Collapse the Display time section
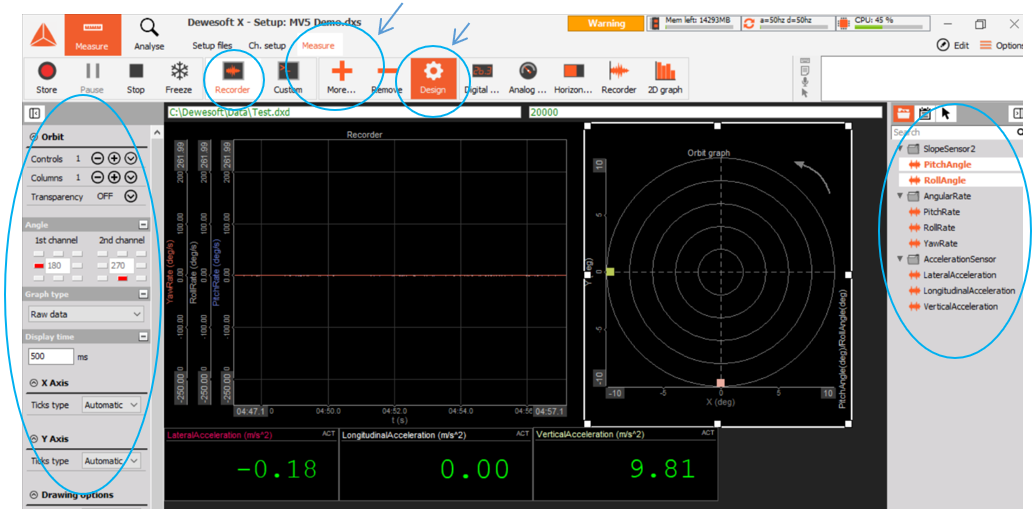The image size is (1033, 516). coord(143,337)
